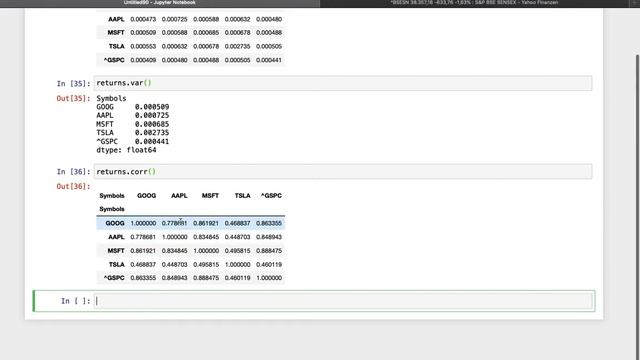The height and width of the screenshot is (360, 640).
Task: Click ^GSPC column header in correlation table
Action: (x=271, y=196)
